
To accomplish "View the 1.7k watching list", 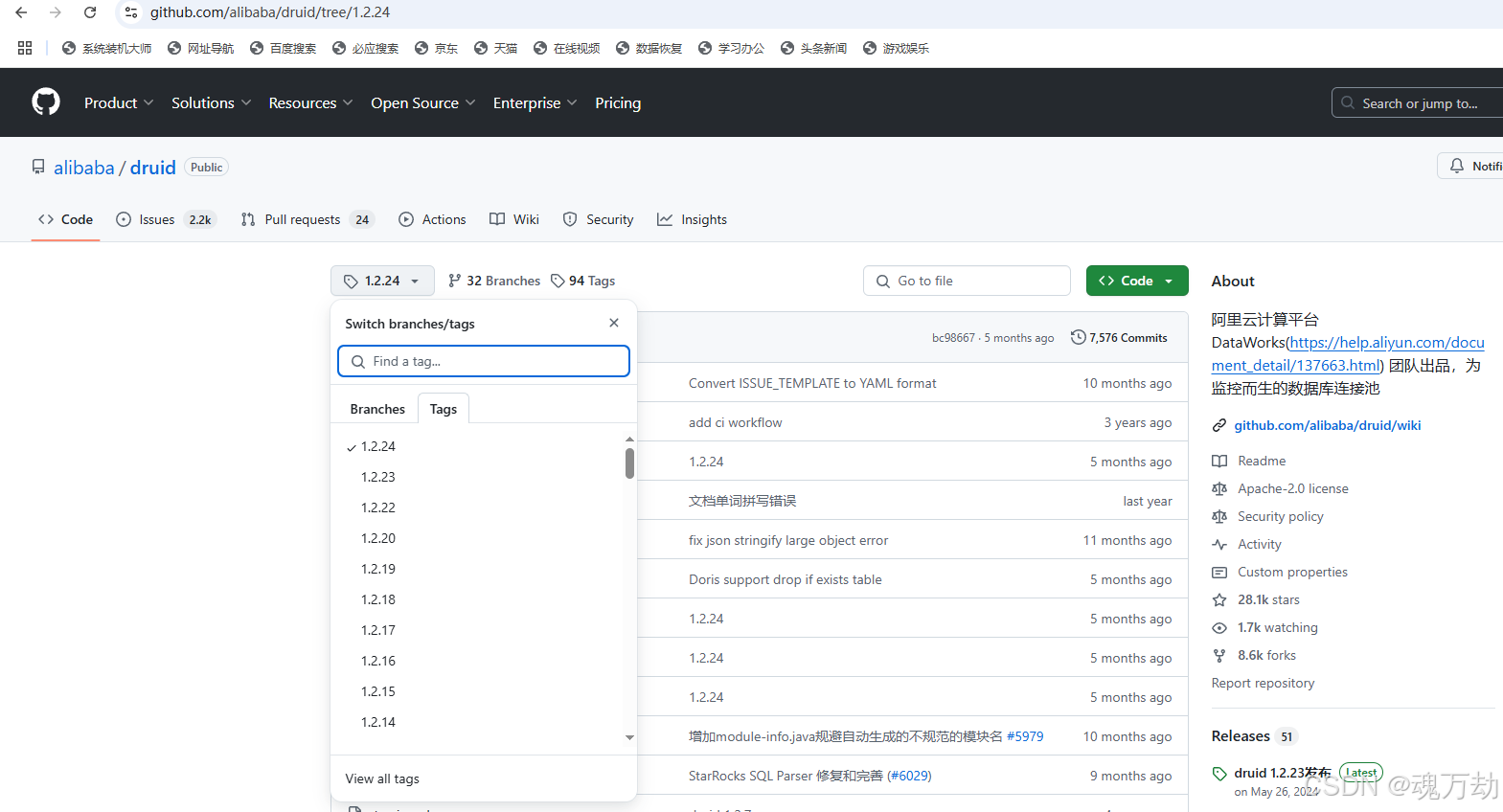I will click(1277, 627).
